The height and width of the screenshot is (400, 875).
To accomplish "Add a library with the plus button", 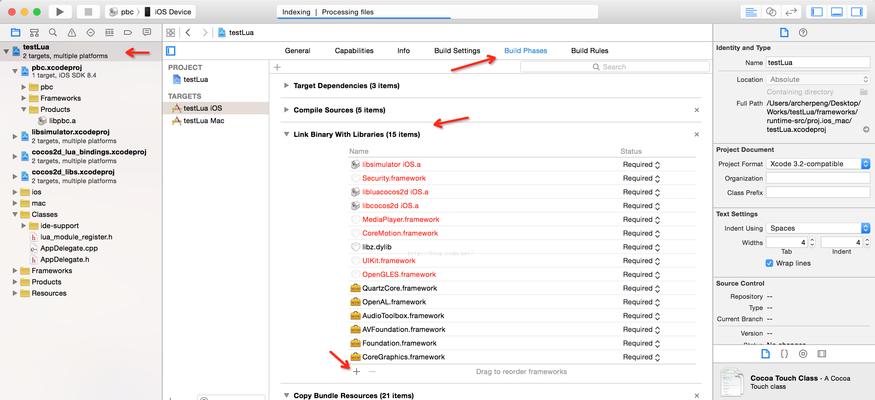I will pos(357,371).
